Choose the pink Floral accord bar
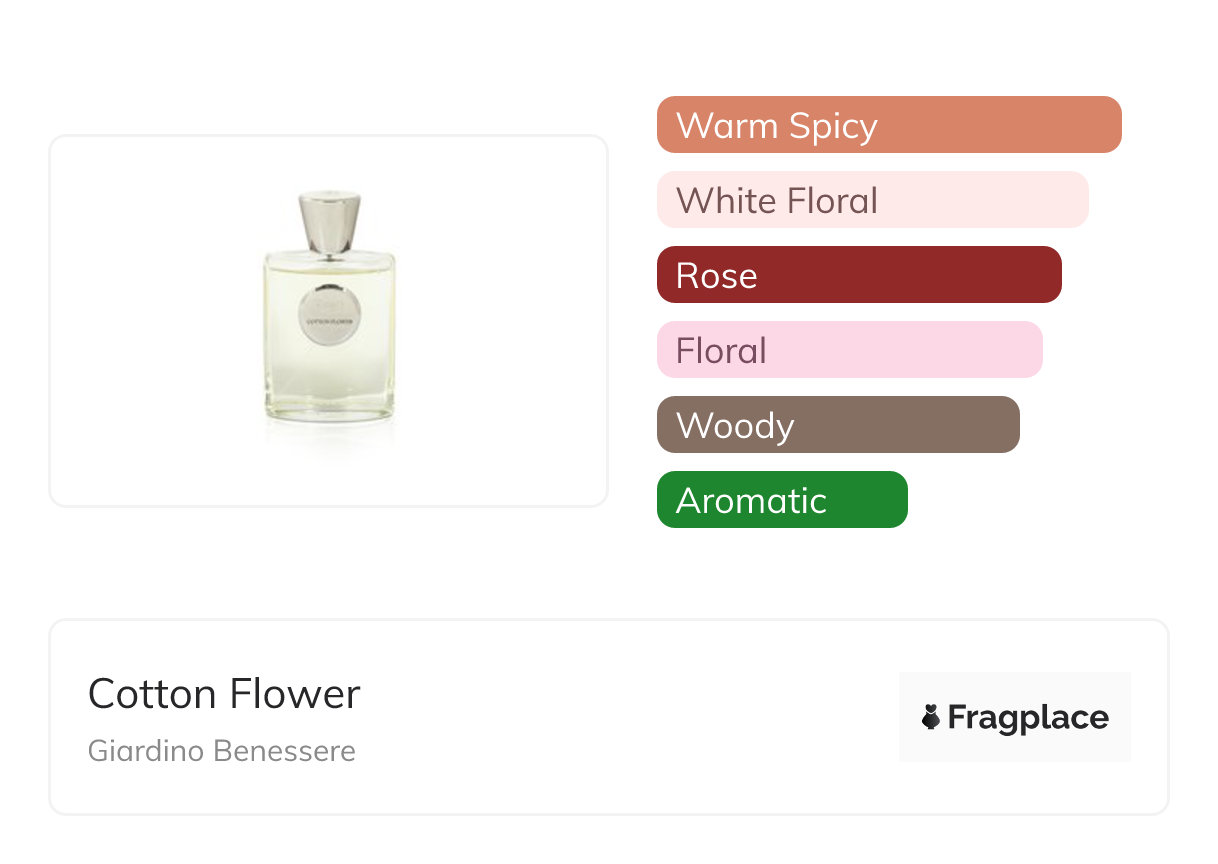The width and height of the screenshot is (1218, 864). [x=849, y=350]
